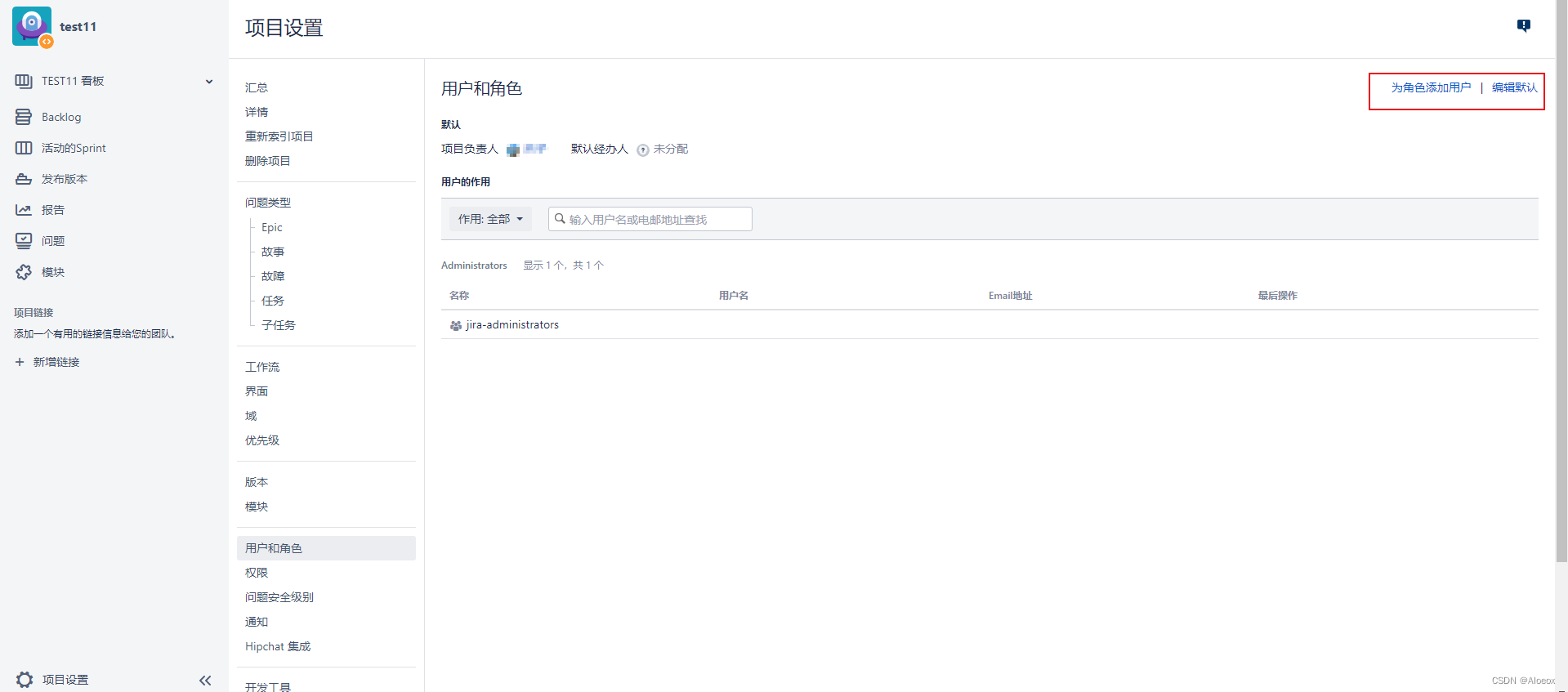The width and height of the screenshot is (1568, 692).
Task: Collapse the sidebar with double-chevron
Action: [205, 680]
